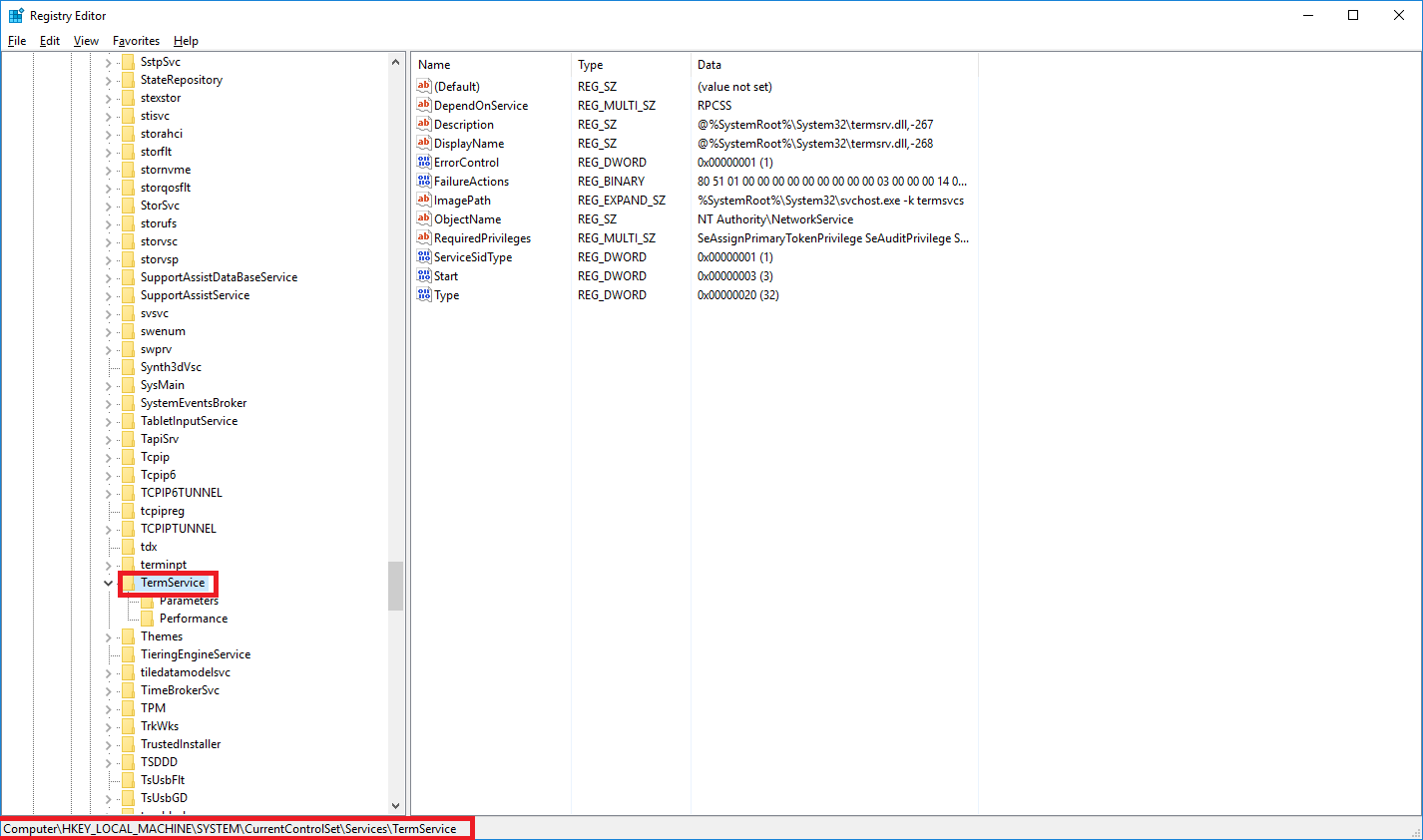
Task: Click the string icon beside Description
Action: [x=424, y=124]
